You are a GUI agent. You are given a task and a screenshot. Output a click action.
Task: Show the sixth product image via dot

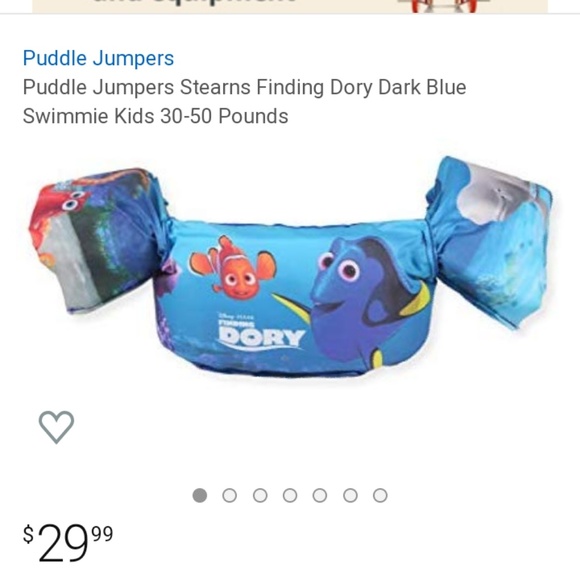point(350,495)
